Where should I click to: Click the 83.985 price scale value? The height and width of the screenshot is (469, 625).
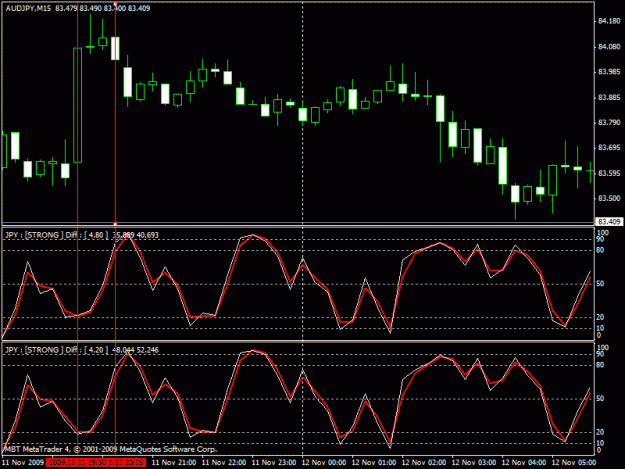(x=609, y=72)
